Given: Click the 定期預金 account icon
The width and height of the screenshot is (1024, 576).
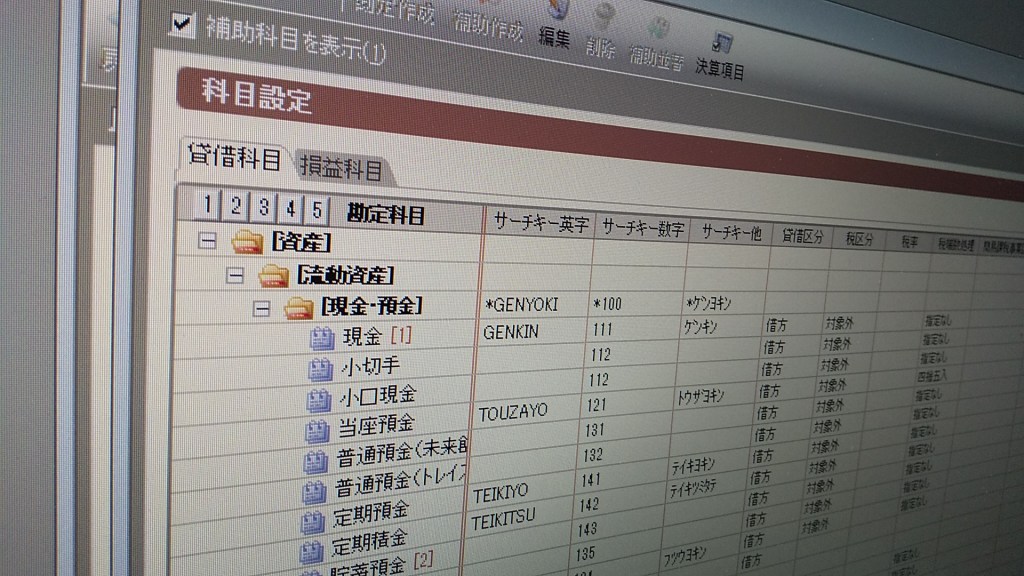Looking at the screenshot, I should click(x=313, y=522).
